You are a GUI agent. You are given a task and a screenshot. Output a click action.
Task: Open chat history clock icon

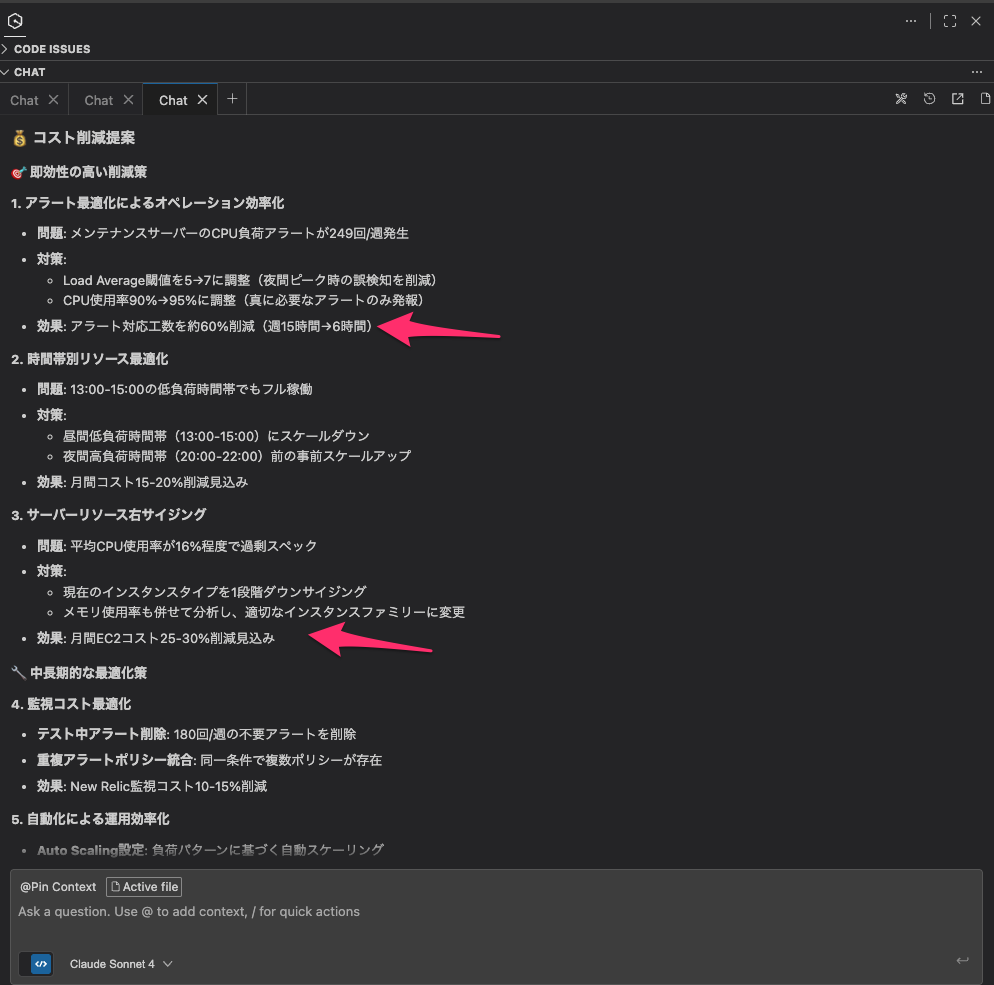click(929, 99)
